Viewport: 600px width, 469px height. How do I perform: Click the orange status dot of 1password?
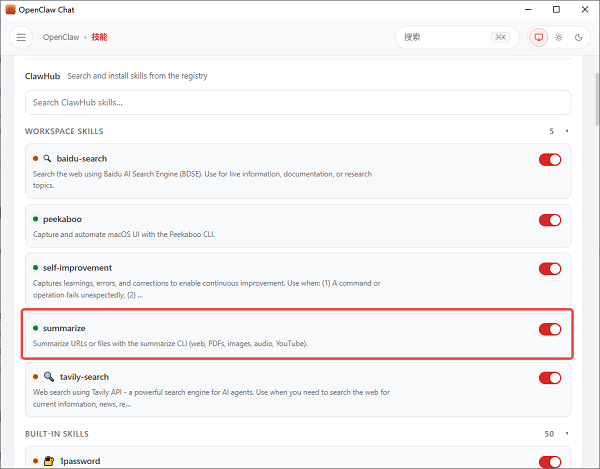click(x=36, y=461)
